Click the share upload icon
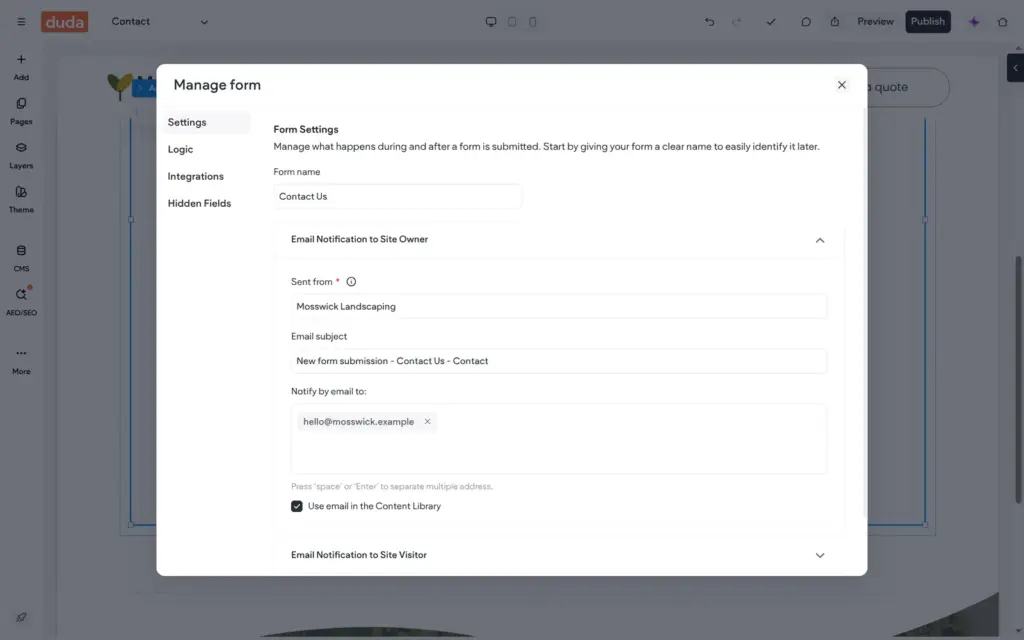The height and width of the screenshot is (640, 1024). click(x=835, y=22)
